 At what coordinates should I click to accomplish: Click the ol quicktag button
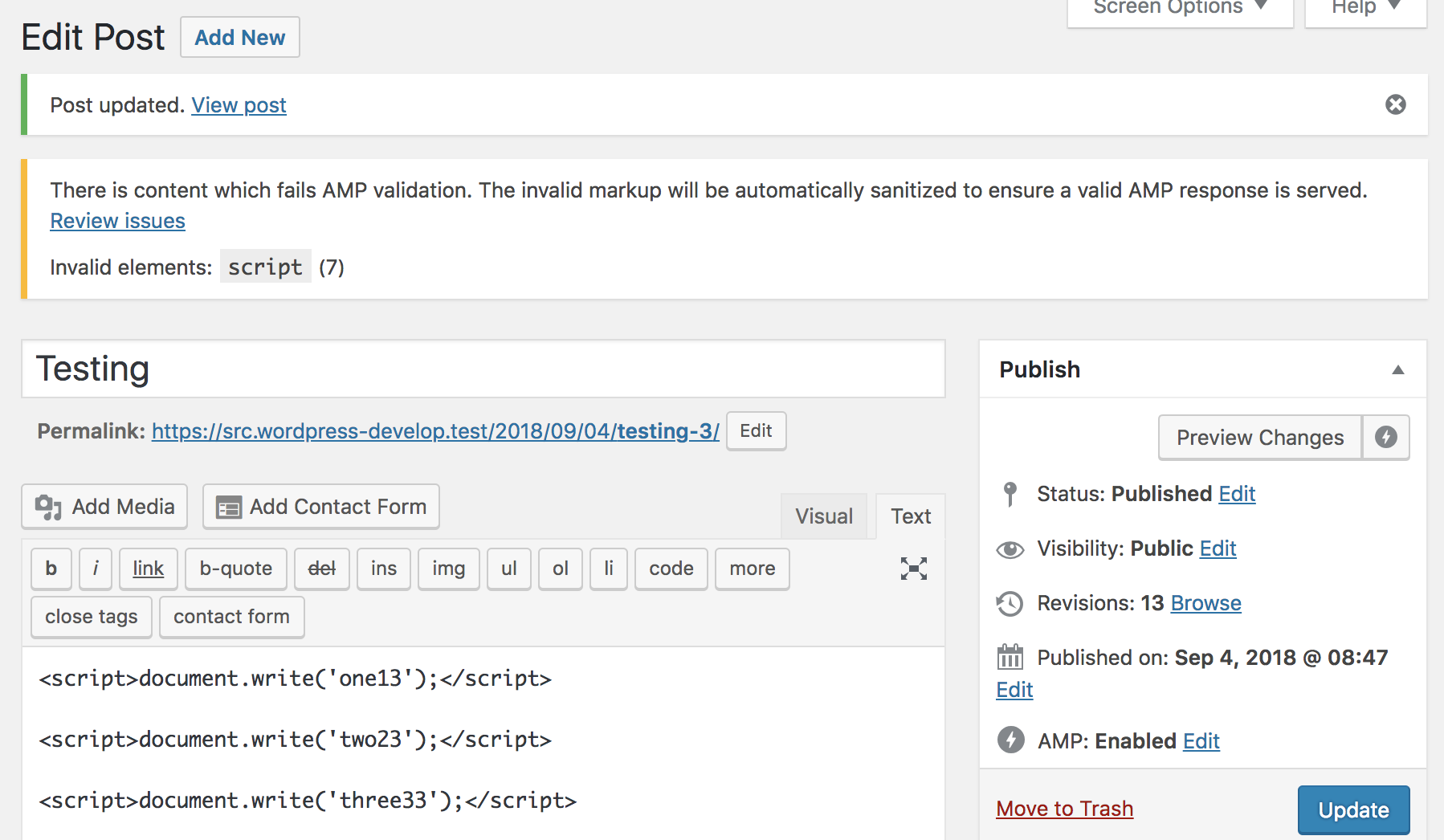coord(561,569)
